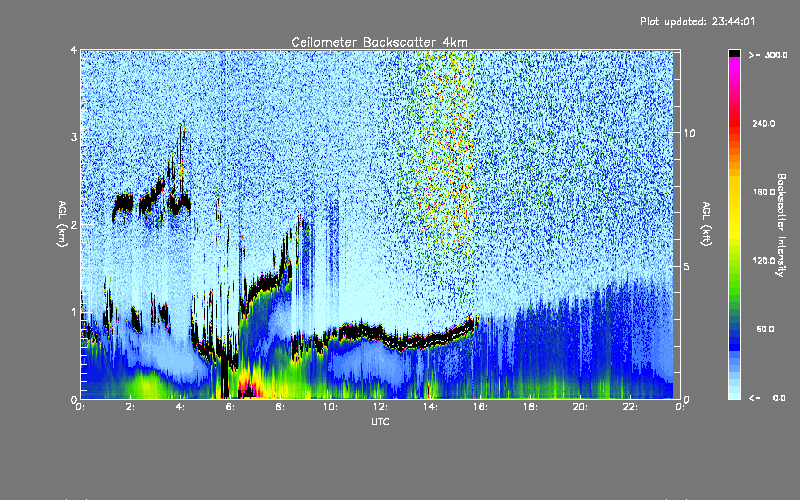800x500 pixels.
Task: Click the black top segment of colorbar
Action: coord(734,53)
